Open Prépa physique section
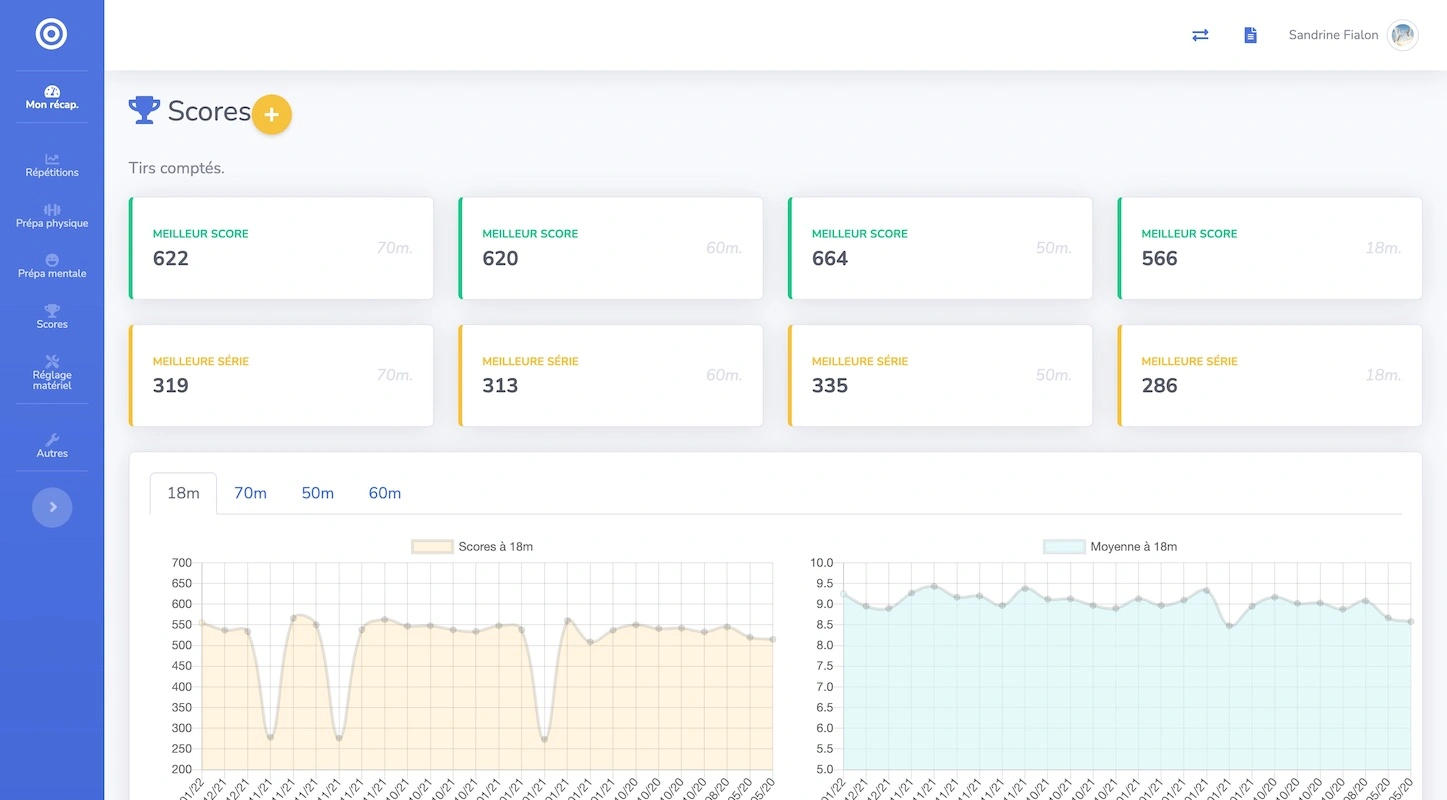Image resolution: width=1447 pixels, height=800 pixels. [52, 216]
